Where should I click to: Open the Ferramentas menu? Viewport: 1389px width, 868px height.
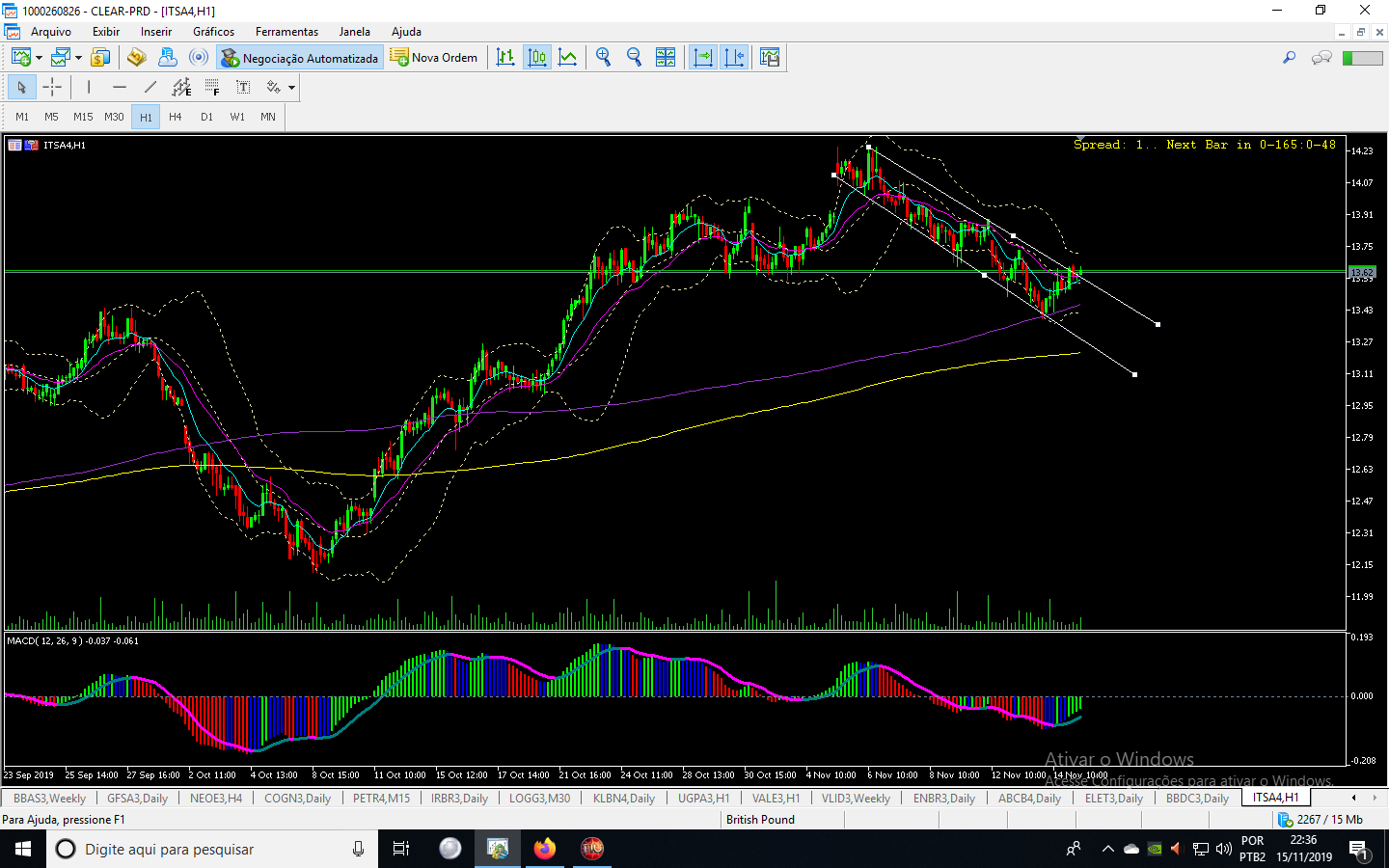click(x=286, y=32)
